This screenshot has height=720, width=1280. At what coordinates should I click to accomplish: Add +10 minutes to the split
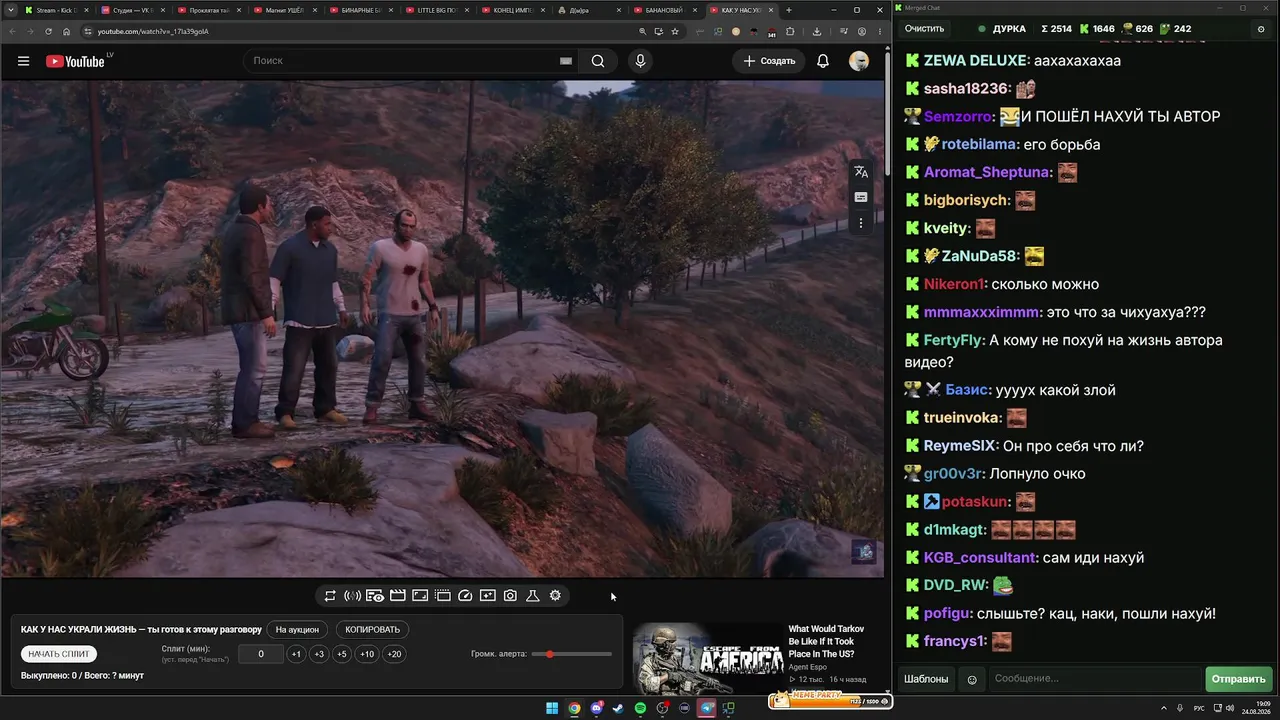367,654
